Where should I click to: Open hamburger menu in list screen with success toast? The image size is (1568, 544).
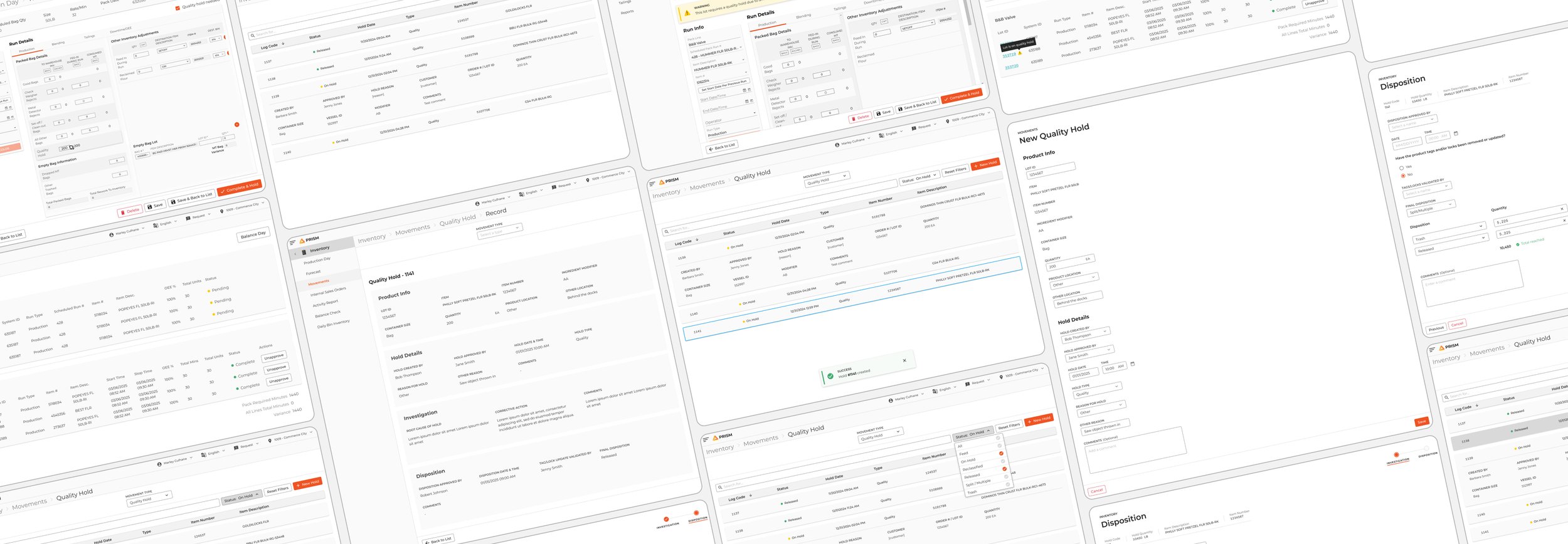[652, 184]
